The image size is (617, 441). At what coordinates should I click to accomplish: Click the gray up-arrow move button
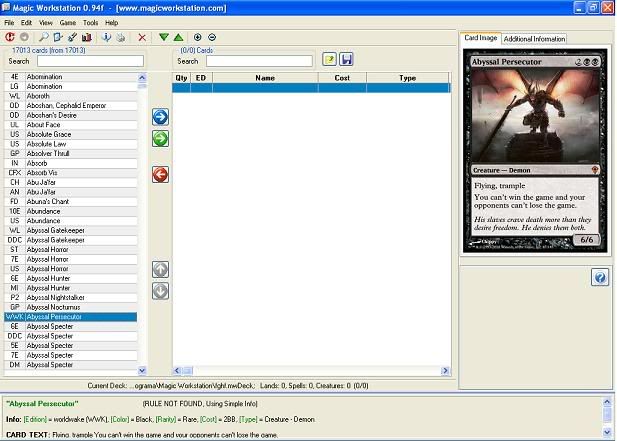[x=160, y=269]
